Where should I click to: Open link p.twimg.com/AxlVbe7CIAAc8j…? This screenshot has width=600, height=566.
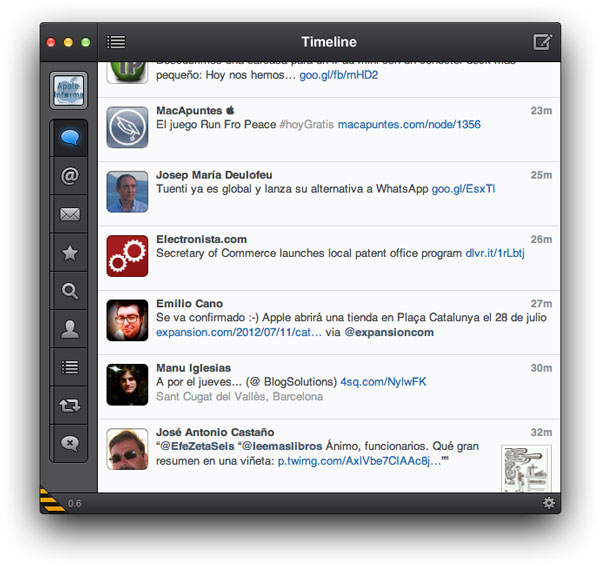[359, 461]
